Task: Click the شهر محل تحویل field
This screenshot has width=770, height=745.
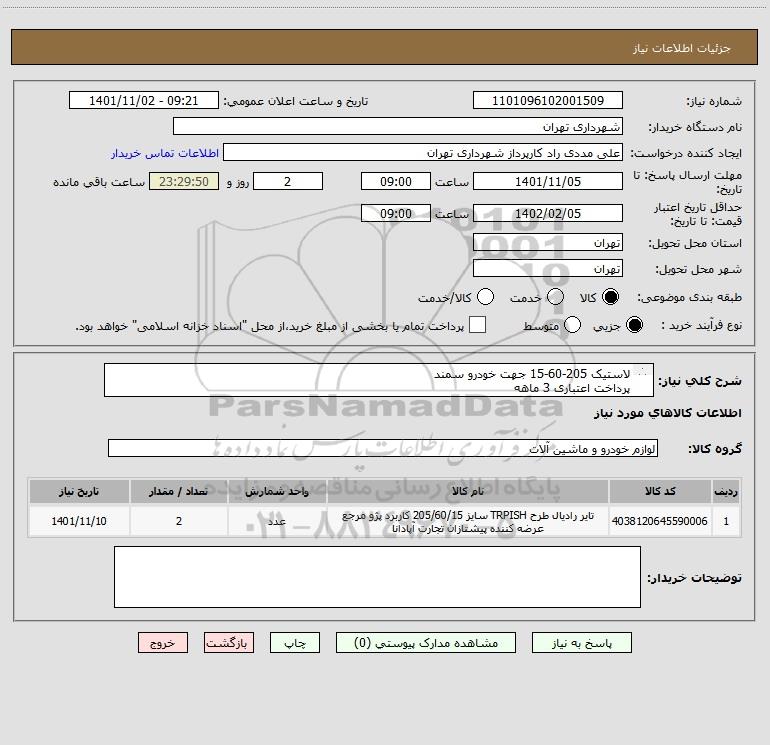Action: pyautogui.click(x=548, y=268)
